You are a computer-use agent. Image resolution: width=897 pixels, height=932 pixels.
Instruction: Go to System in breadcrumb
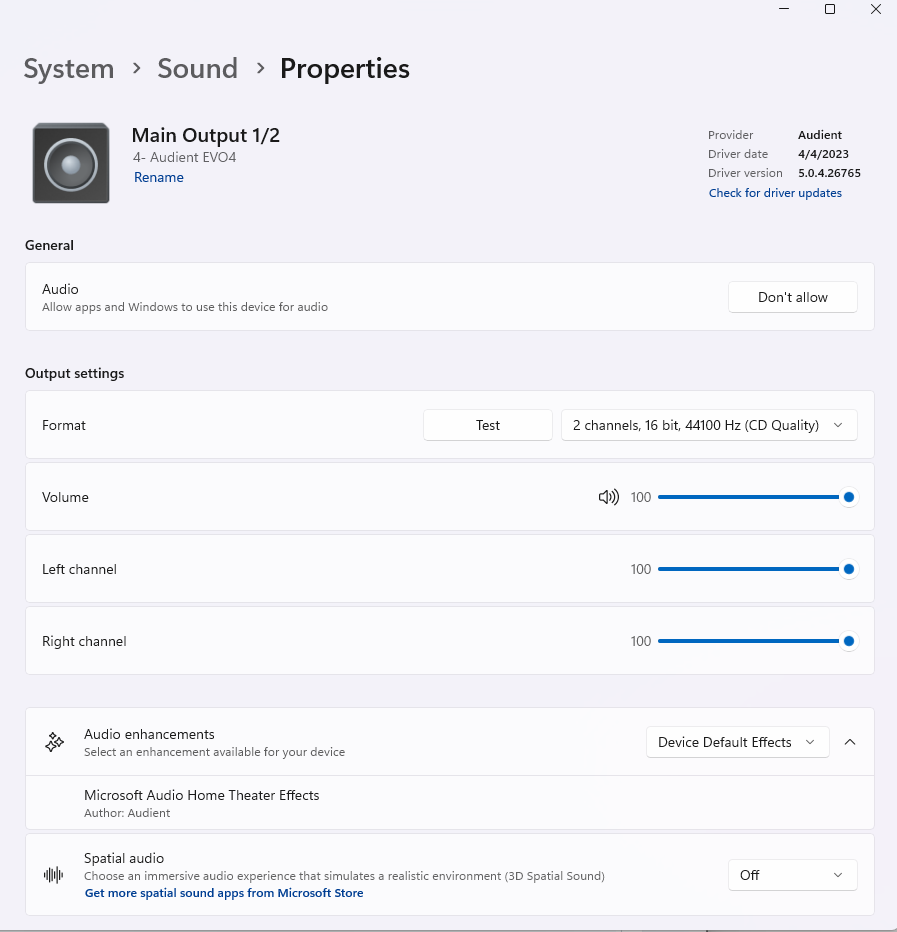pos(69,69)
